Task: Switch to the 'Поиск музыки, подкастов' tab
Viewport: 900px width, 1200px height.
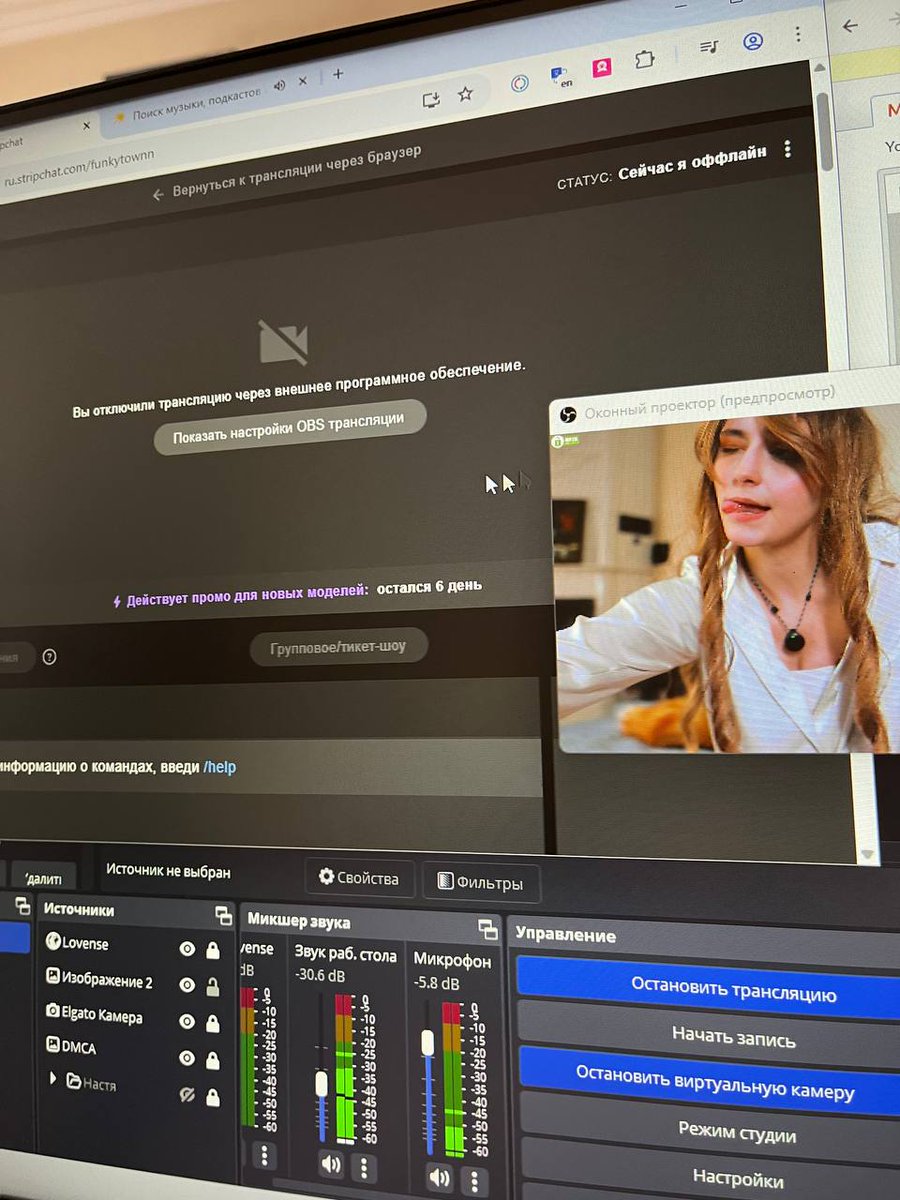Action: point(196,103)
